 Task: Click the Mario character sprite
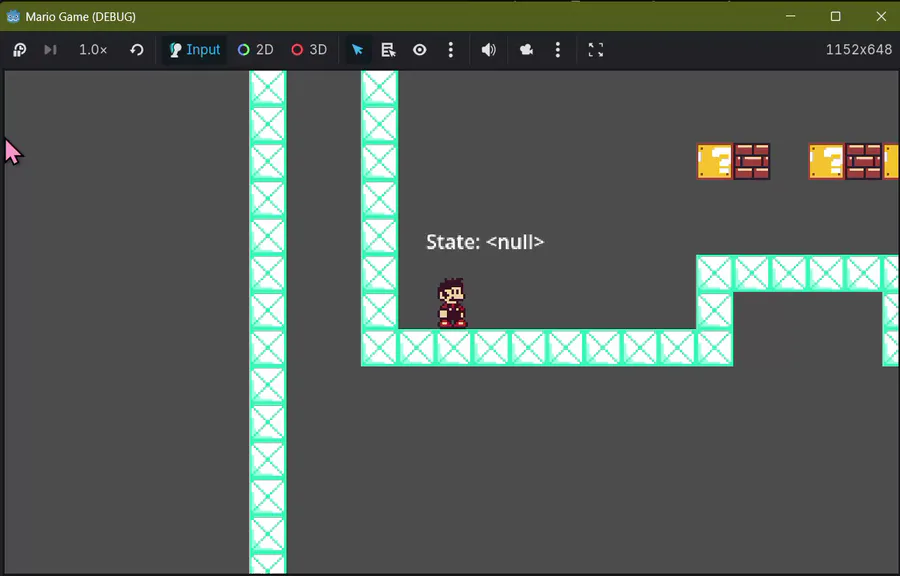452,303
